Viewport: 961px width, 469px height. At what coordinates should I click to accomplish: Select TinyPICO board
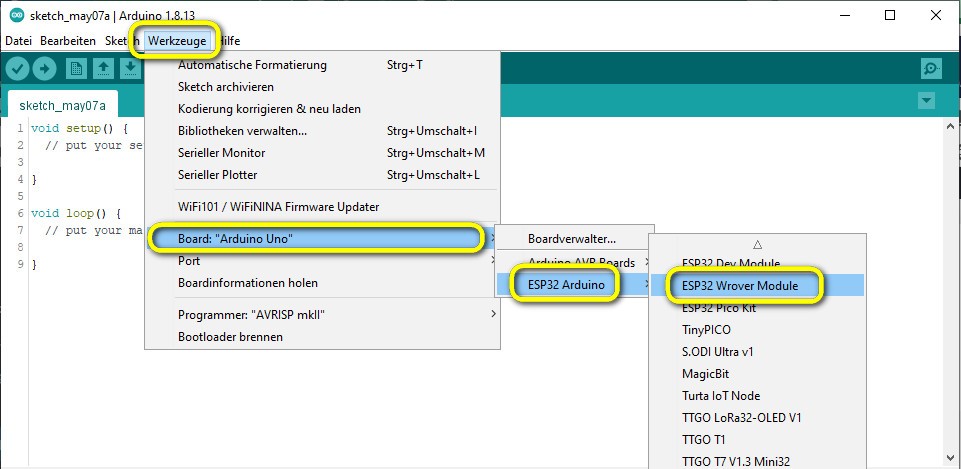[757, 330]
